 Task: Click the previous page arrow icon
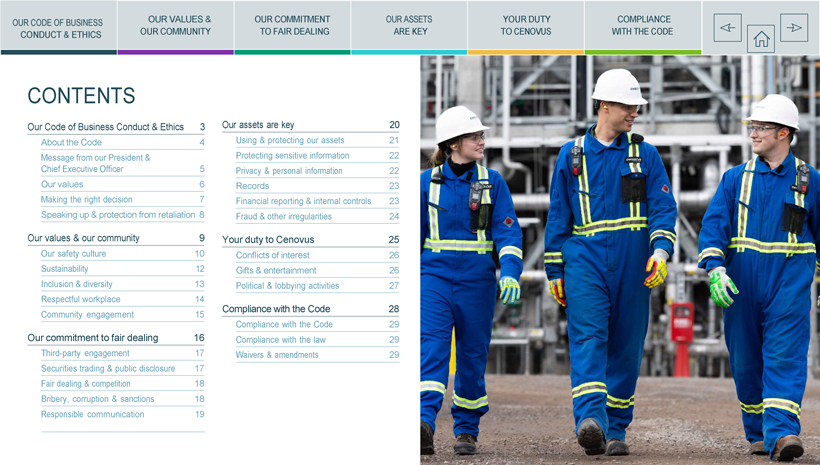(x=727, y=28)
